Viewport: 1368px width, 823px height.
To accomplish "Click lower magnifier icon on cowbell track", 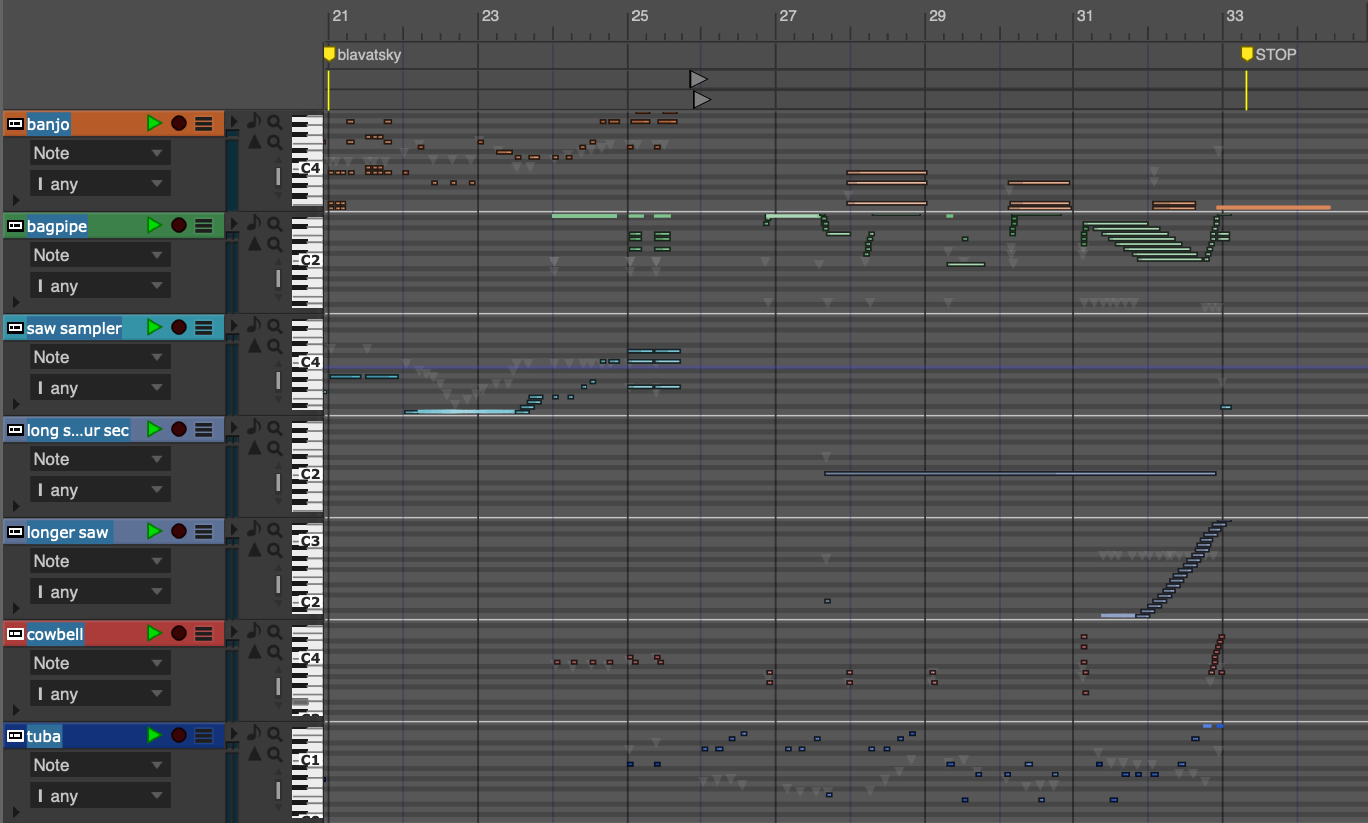I will [x=273, y=652].
